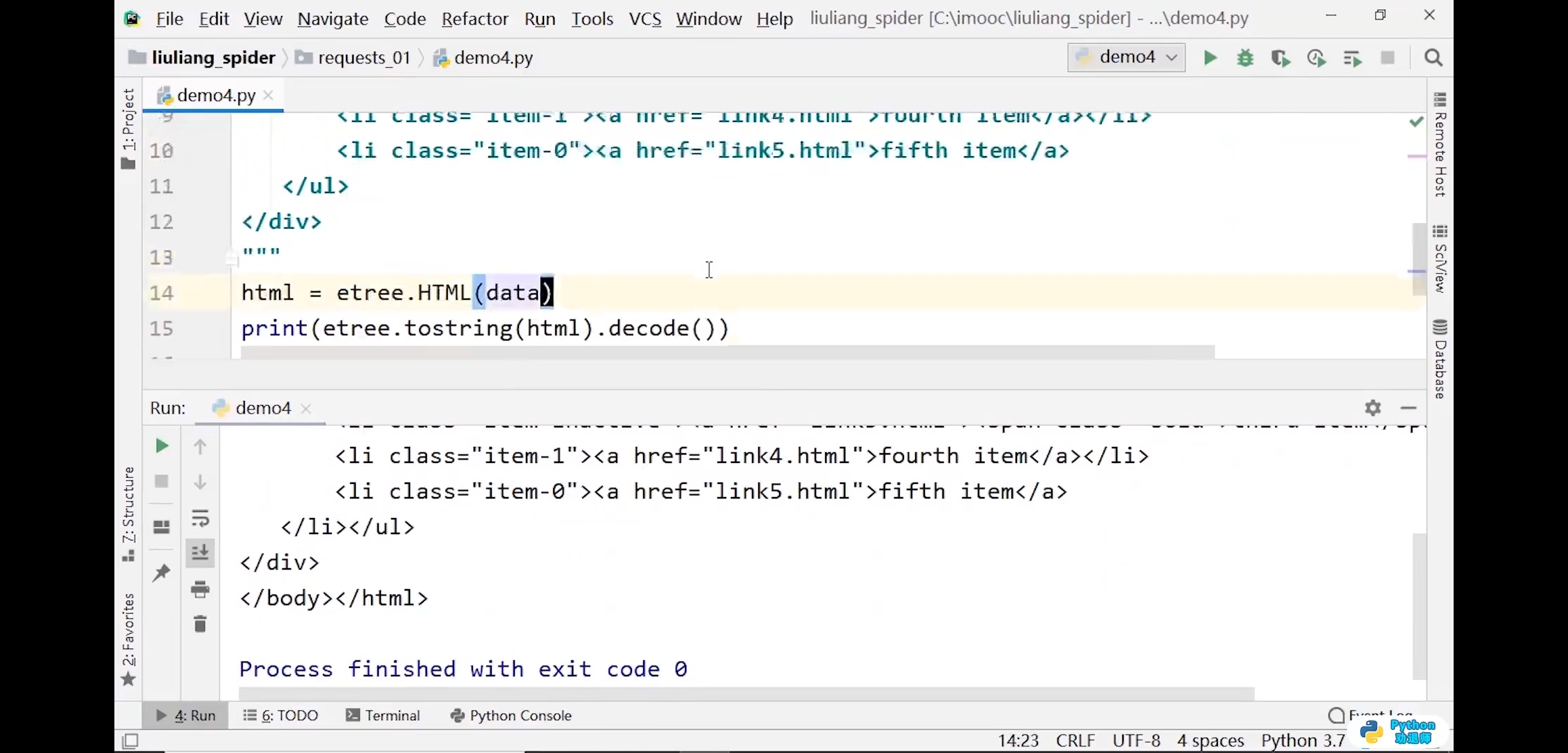Toggle soft-wrap in run console
The image size is (1568, 753).
(200, 518)
